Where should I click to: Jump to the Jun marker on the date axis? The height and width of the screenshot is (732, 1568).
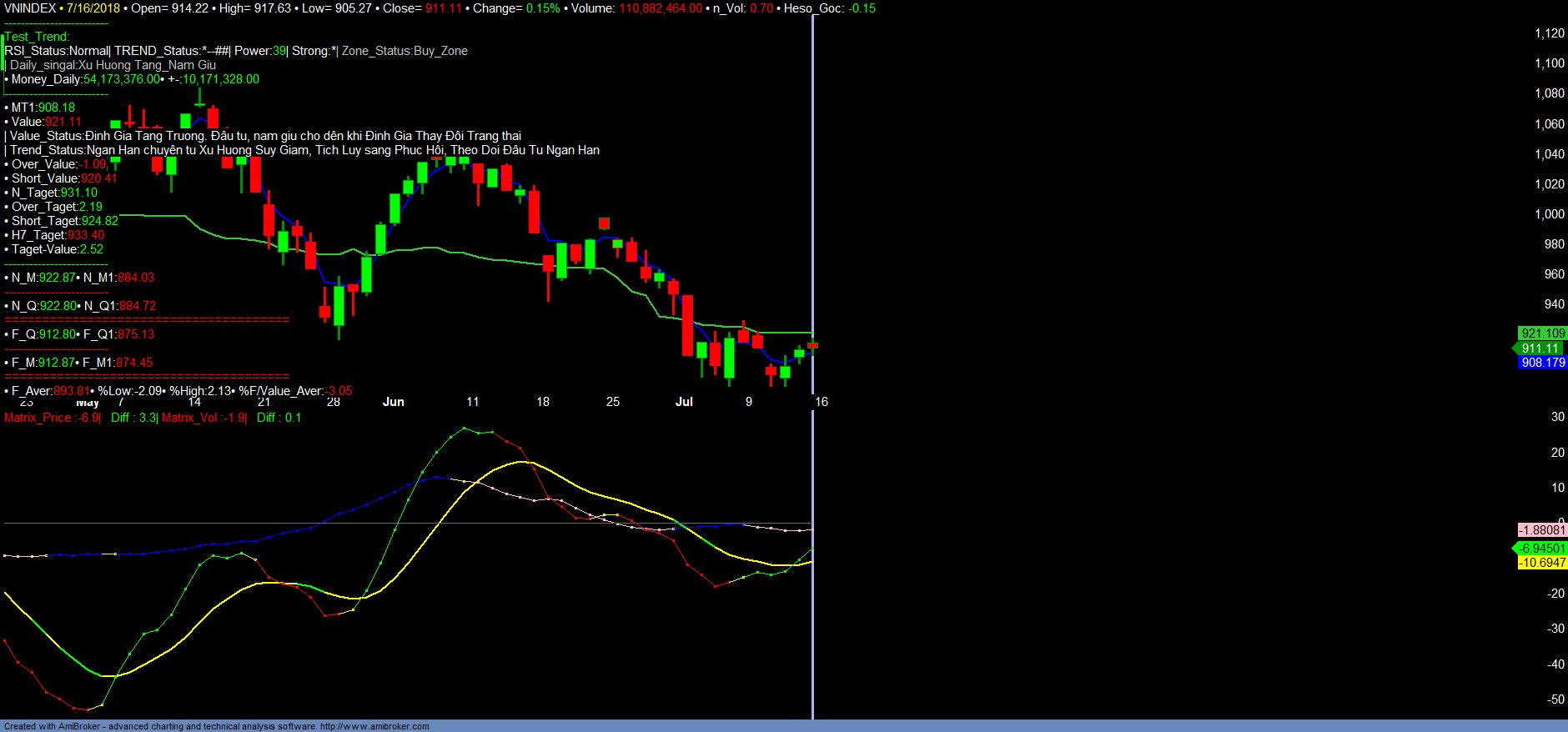393,402
